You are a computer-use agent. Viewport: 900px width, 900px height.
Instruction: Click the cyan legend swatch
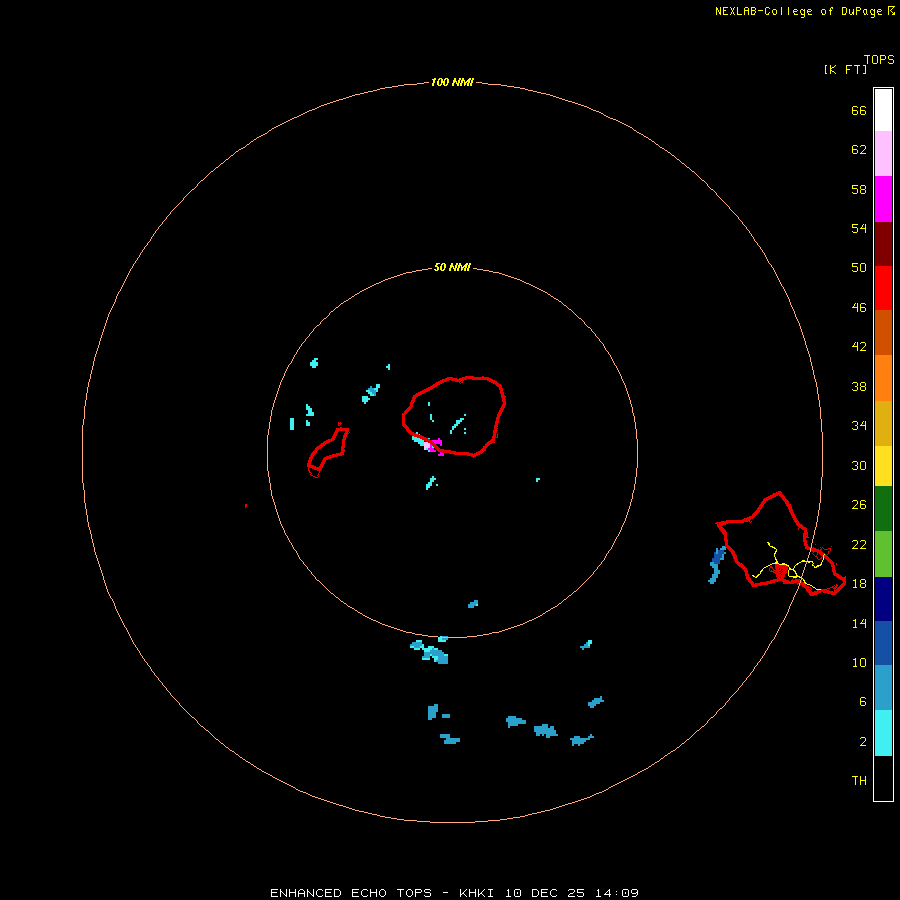click(883, 733)
